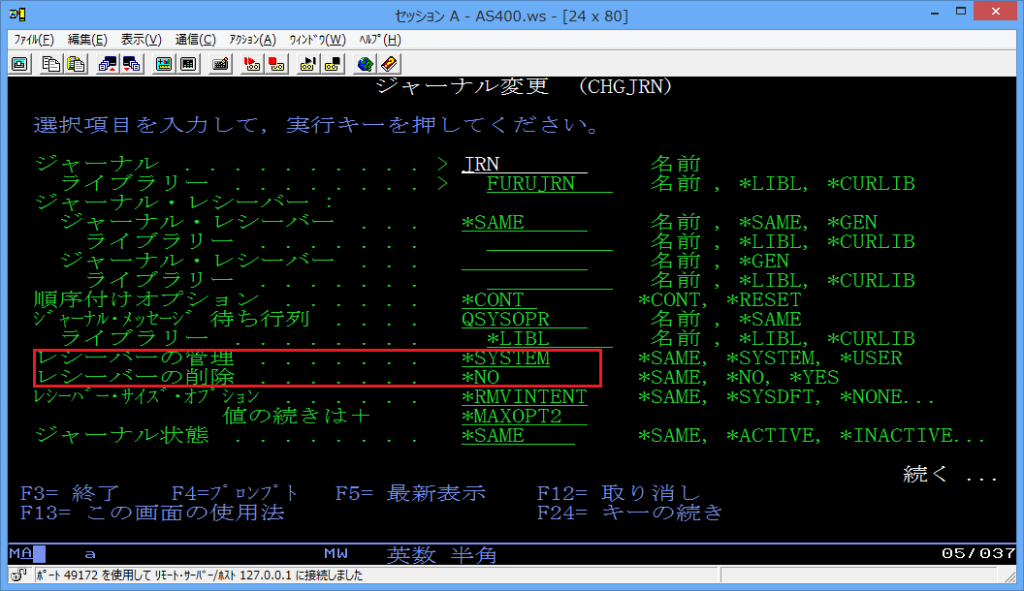The image size is (1024, 591).
Task: Click the ジャーナル変更 (CHGJRN) screen title
Action: coord(524,86)
